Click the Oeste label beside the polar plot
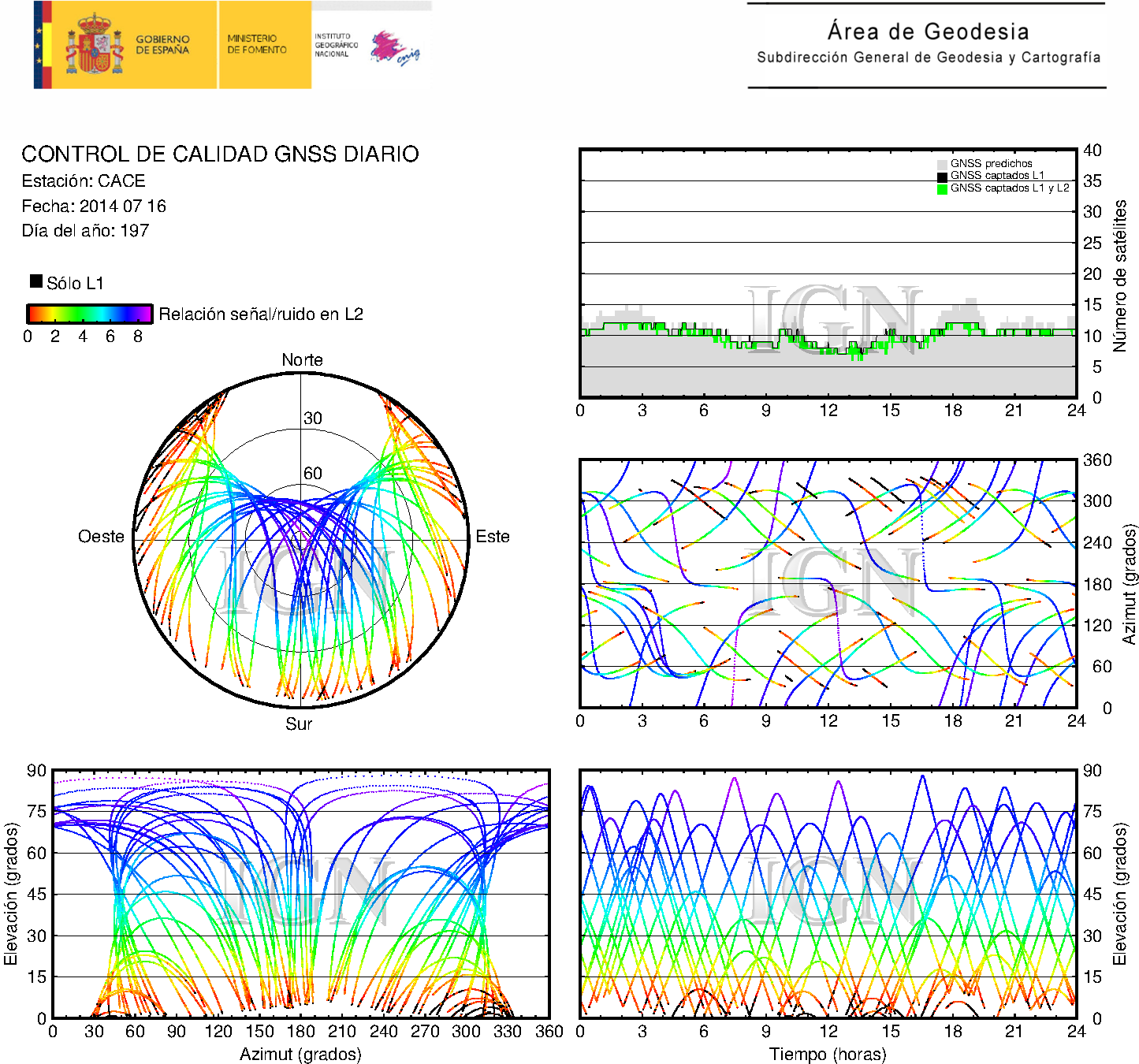 (101, 537)
